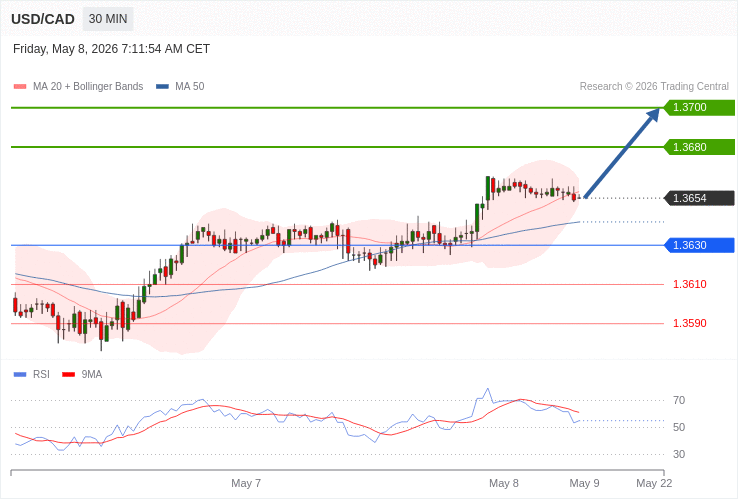
Task: Click the red 1.3590 support label
Action: (x=690, y=323)
